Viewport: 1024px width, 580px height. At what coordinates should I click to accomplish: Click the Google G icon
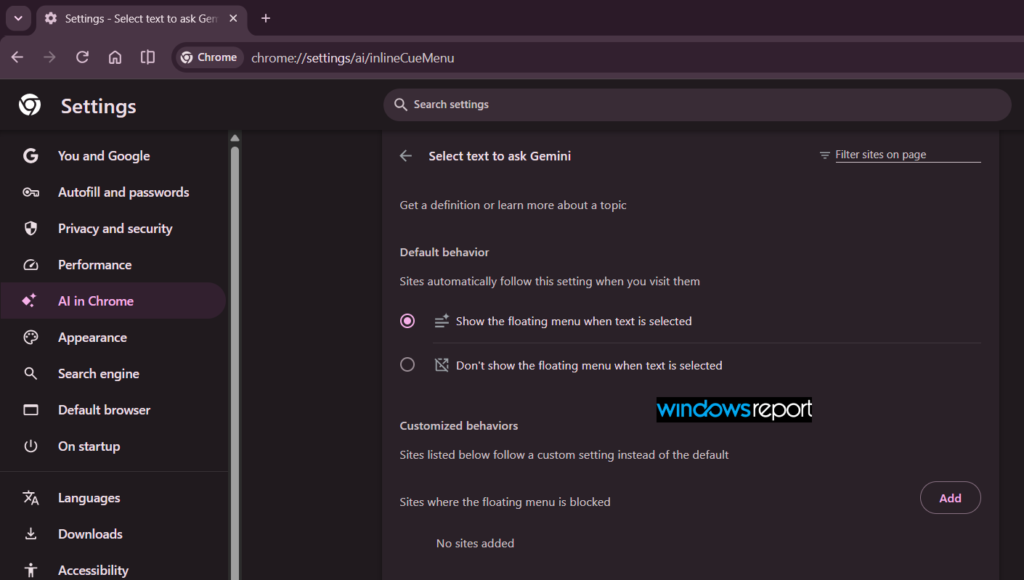tap(30, 156)
